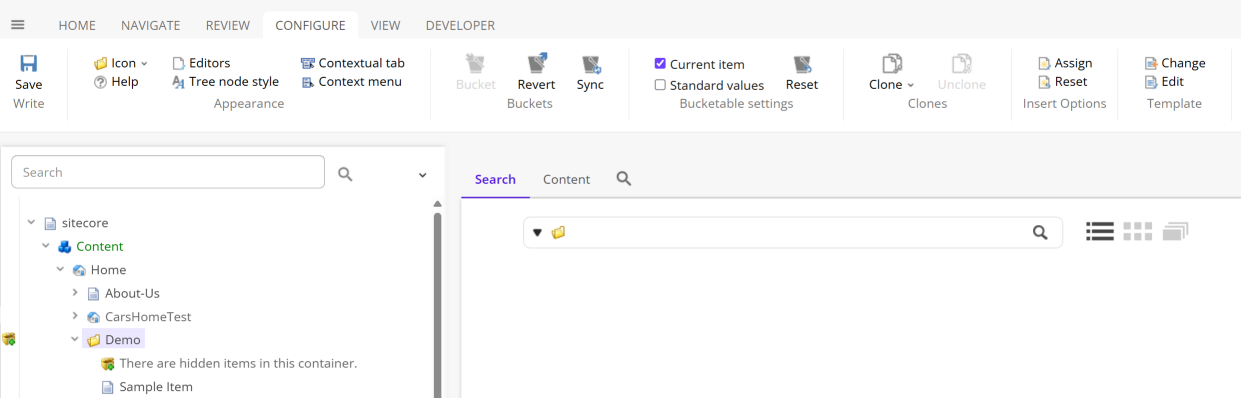Open the Icon chooser

pyautogui.click(x=121, y=63)
